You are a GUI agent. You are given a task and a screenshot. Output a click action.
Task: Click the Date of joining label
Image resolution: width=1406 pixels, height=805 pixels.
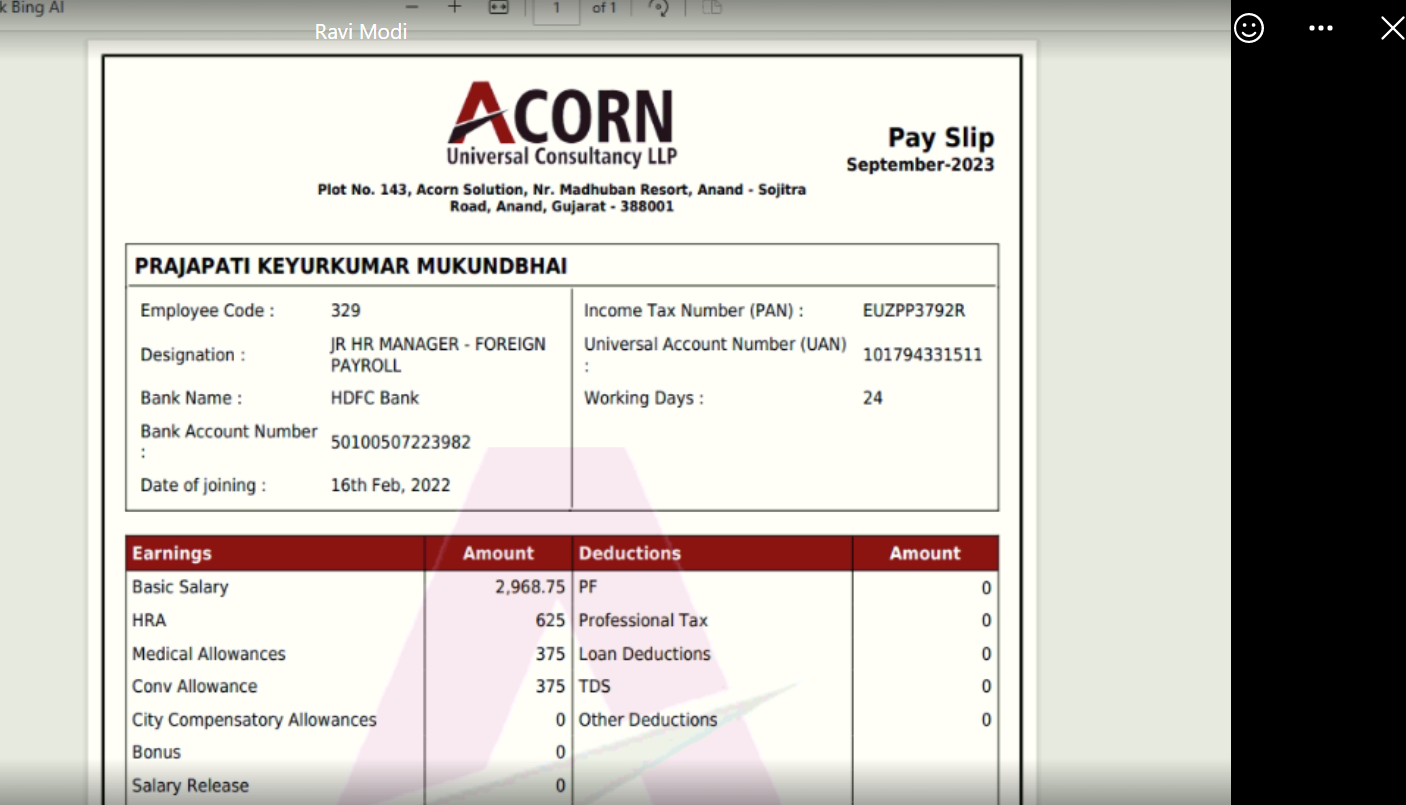click(x=203, y=486)
